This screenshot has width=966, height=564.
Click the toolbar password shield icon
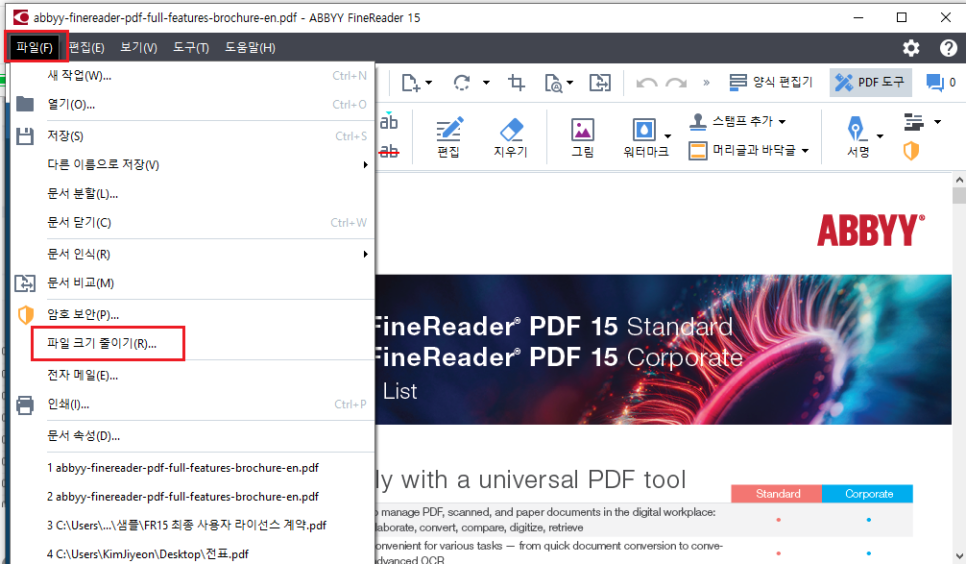point(911,150)
